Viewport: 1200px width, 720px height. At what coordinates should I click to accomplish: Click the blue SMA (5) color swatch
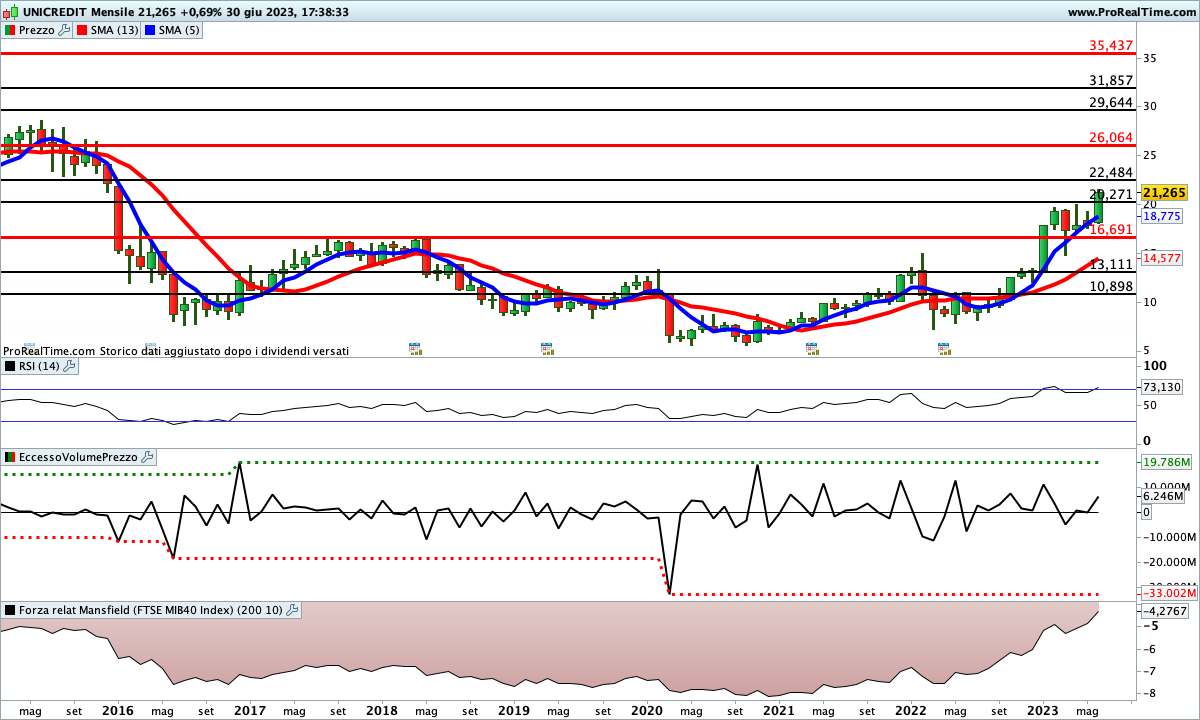coord(151,30)
